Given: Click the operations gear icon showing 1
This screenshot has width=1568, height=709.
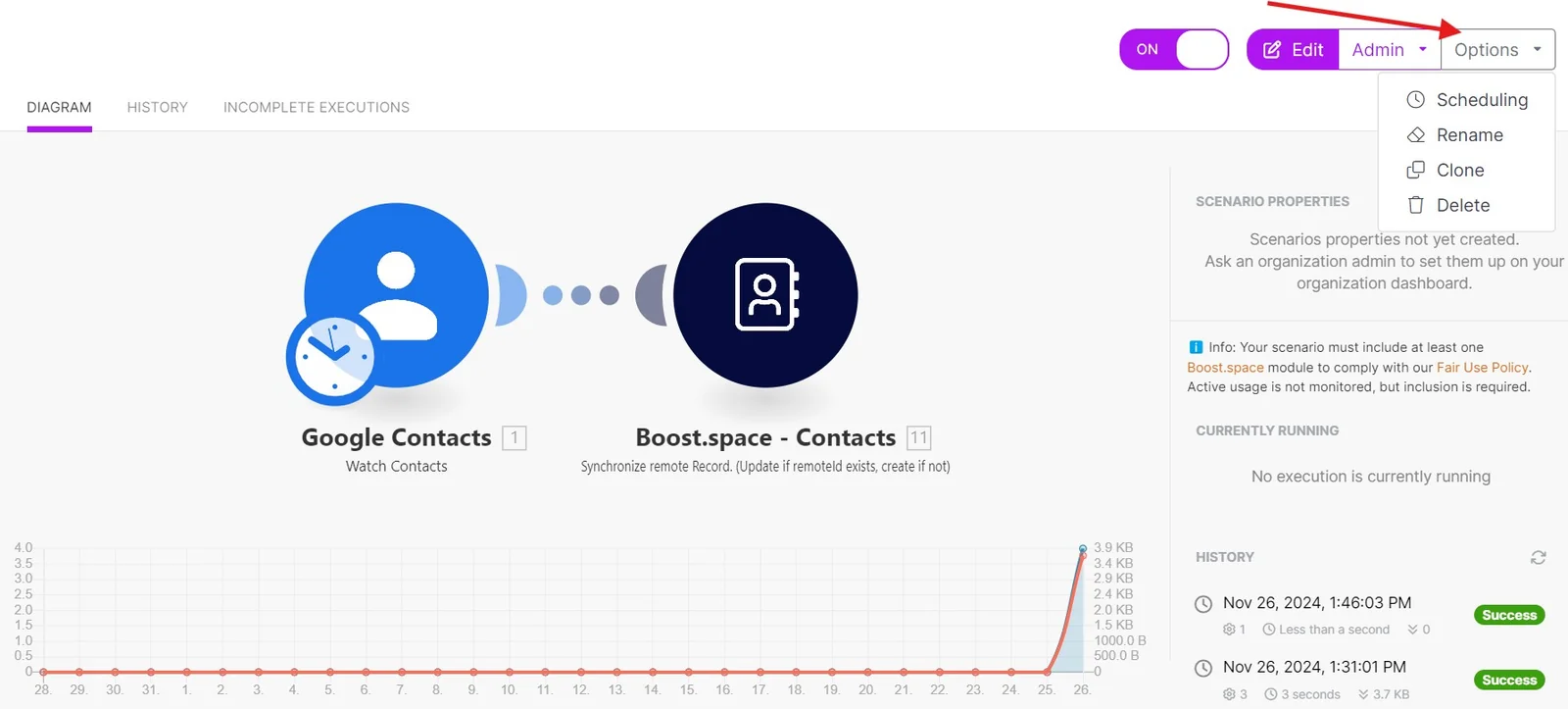Looking at the screenshot, I should [x=1229, y=630].
